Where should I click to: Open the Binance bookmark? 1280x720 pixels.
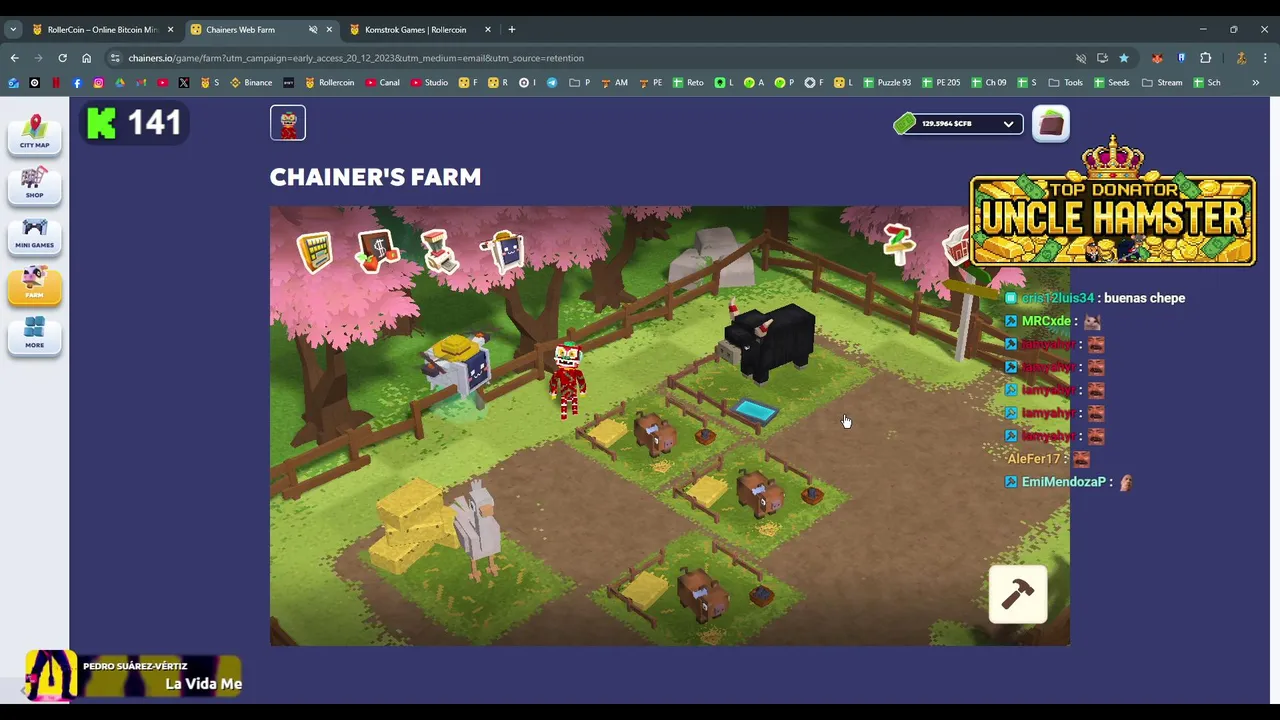251,83
